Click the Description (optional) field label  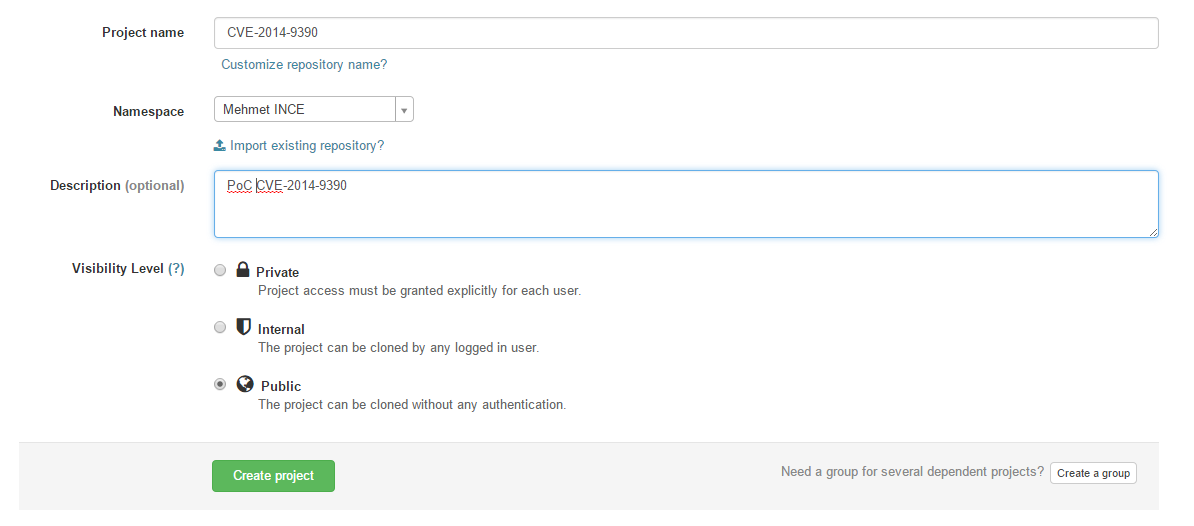[117, 186]
